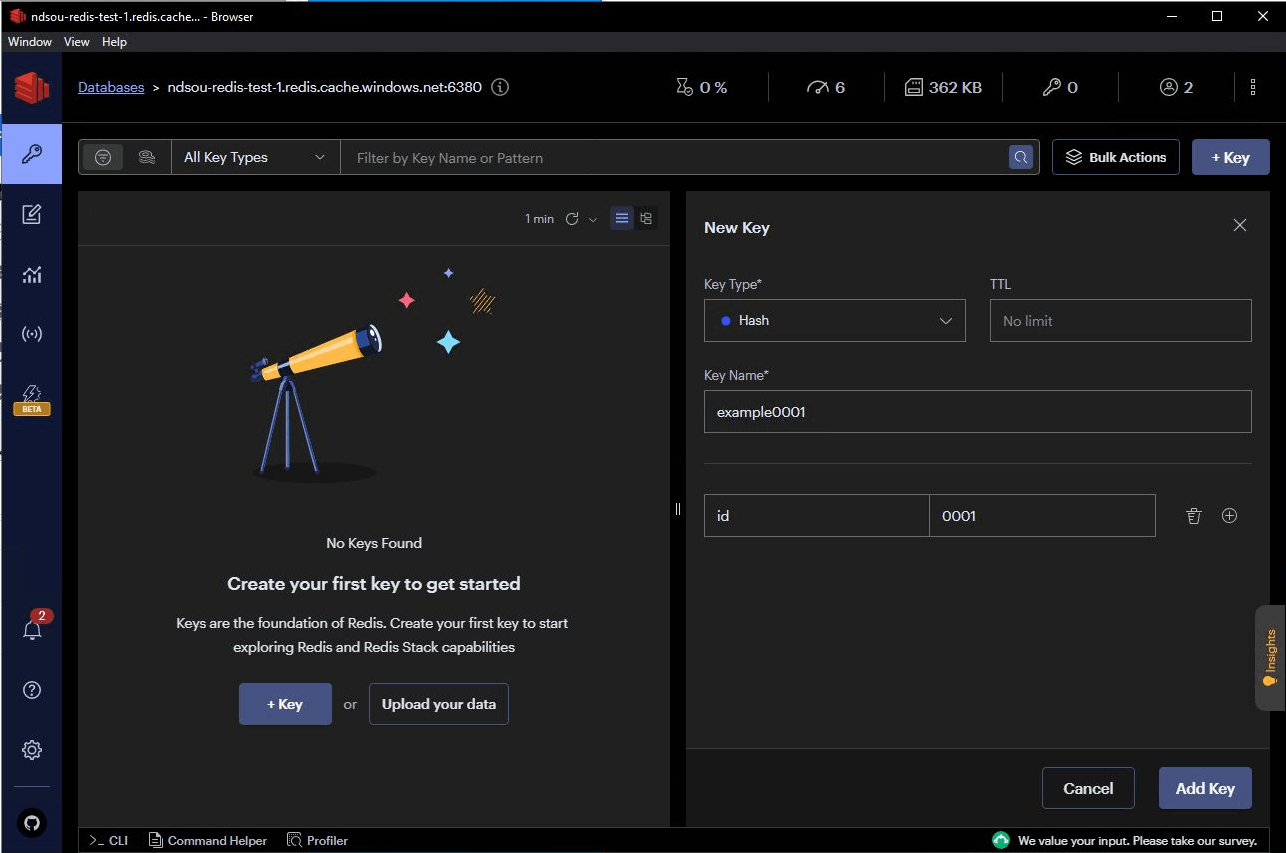The height and width of the screenshot is (853, 1286).
Task: Open the All Key Types dropdown
Action: tap(256, 157)
